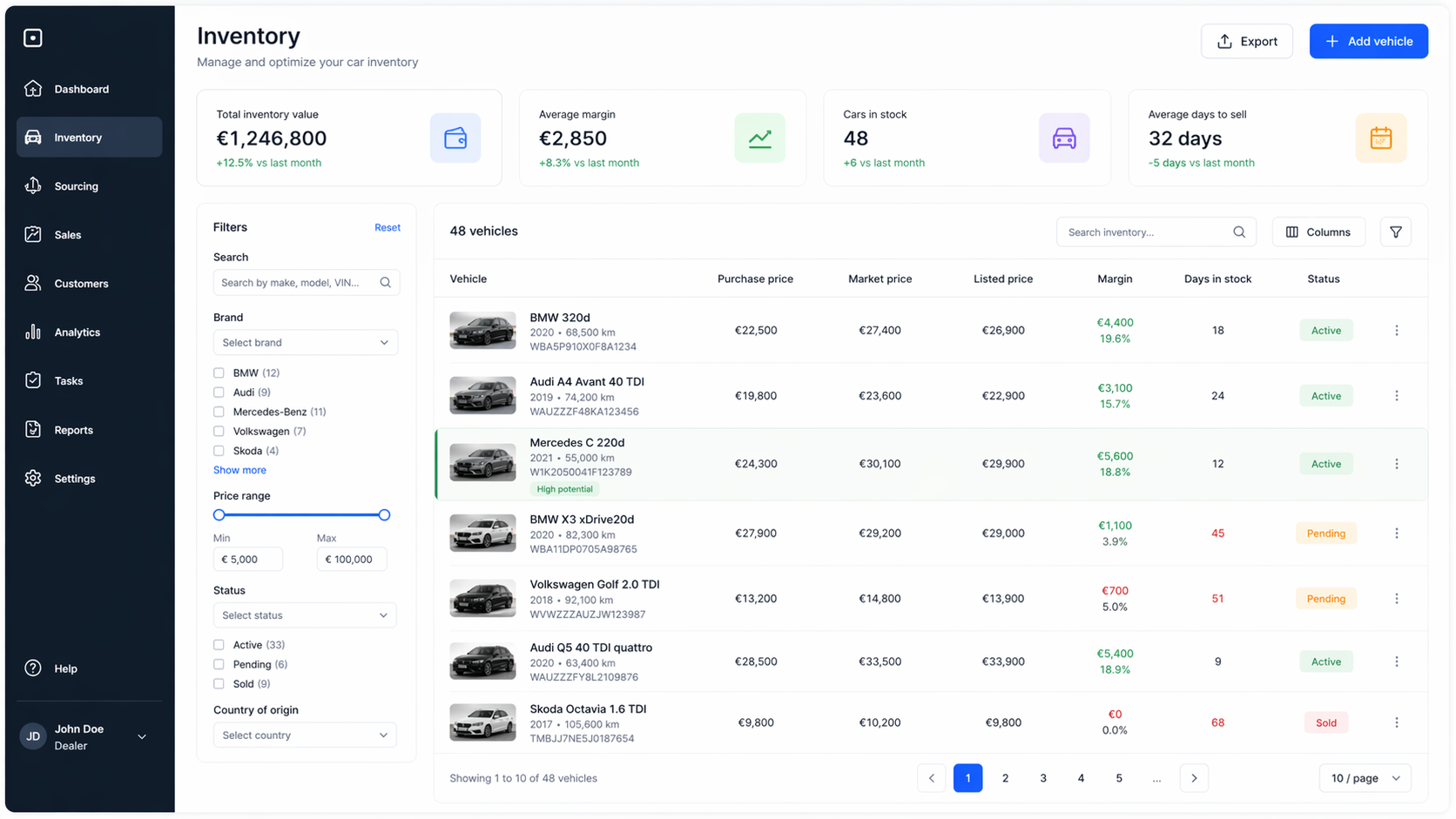
Task: Open the Select brand dropdown
Action: coord(306,342)
